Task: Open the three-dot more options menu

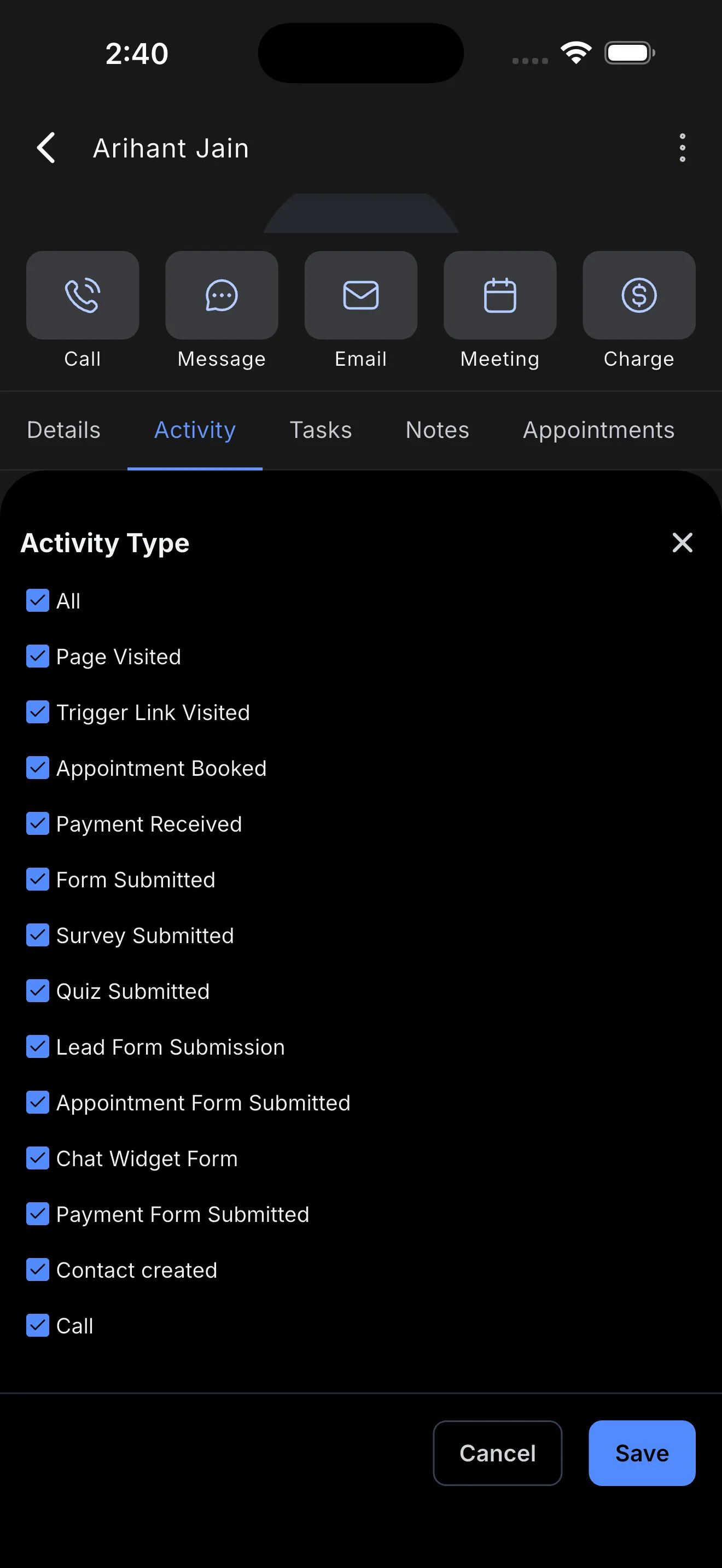Action: [683, 148]
